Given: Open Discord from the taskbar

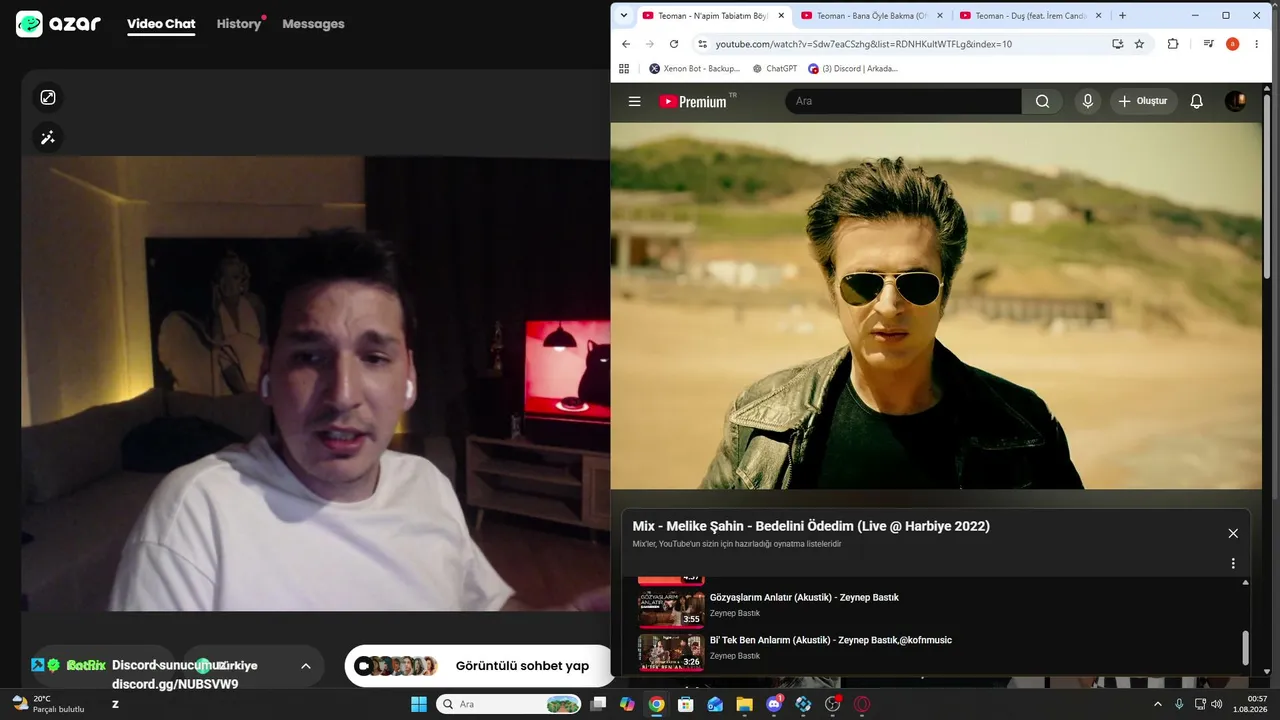Looking at the screenshot, I should (x=774, y=704).
